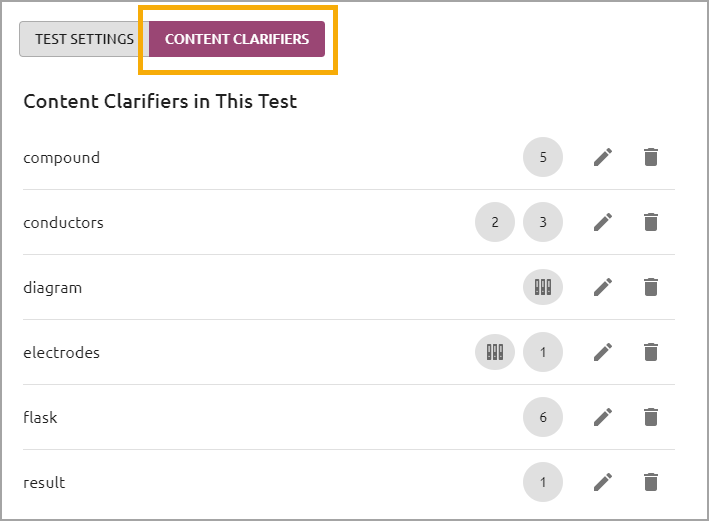
Task: Click question badge 6 for flask
Action: (x=543, y=417)
